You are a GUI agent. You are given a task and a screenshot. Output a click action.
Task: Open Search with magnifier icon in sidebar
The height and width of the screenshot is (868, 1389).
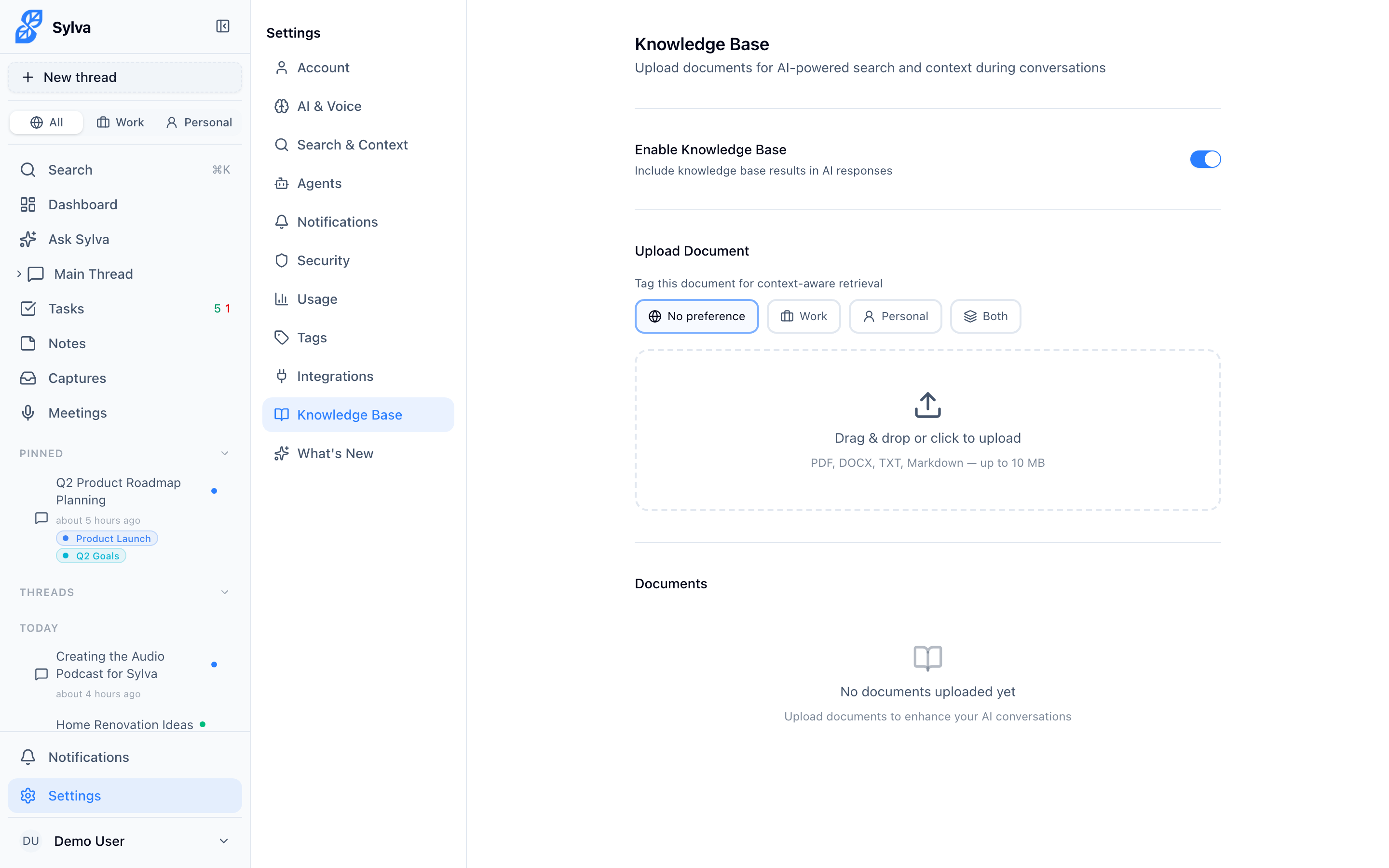point(28,170)
